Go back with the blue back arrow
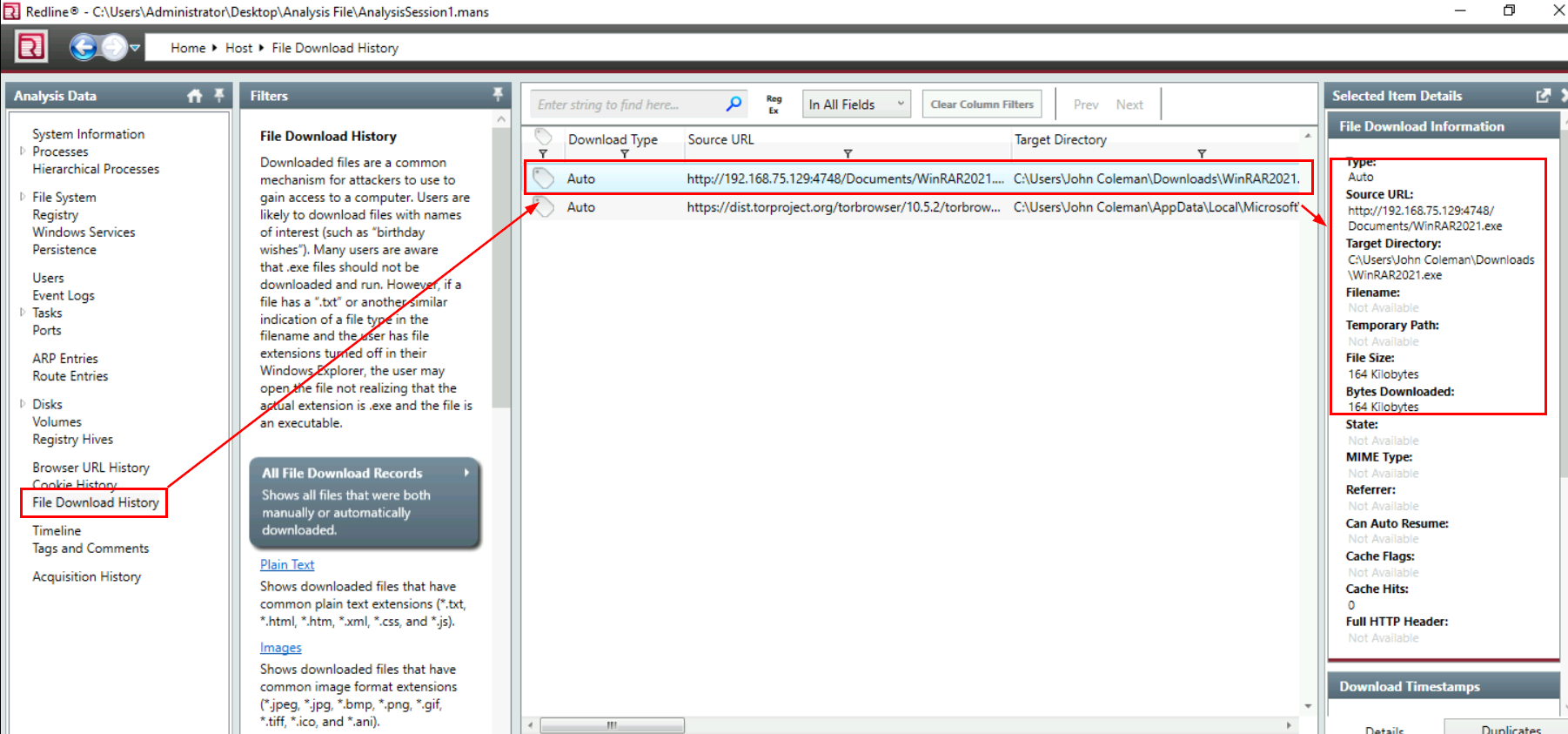 [x=84, y=47]
